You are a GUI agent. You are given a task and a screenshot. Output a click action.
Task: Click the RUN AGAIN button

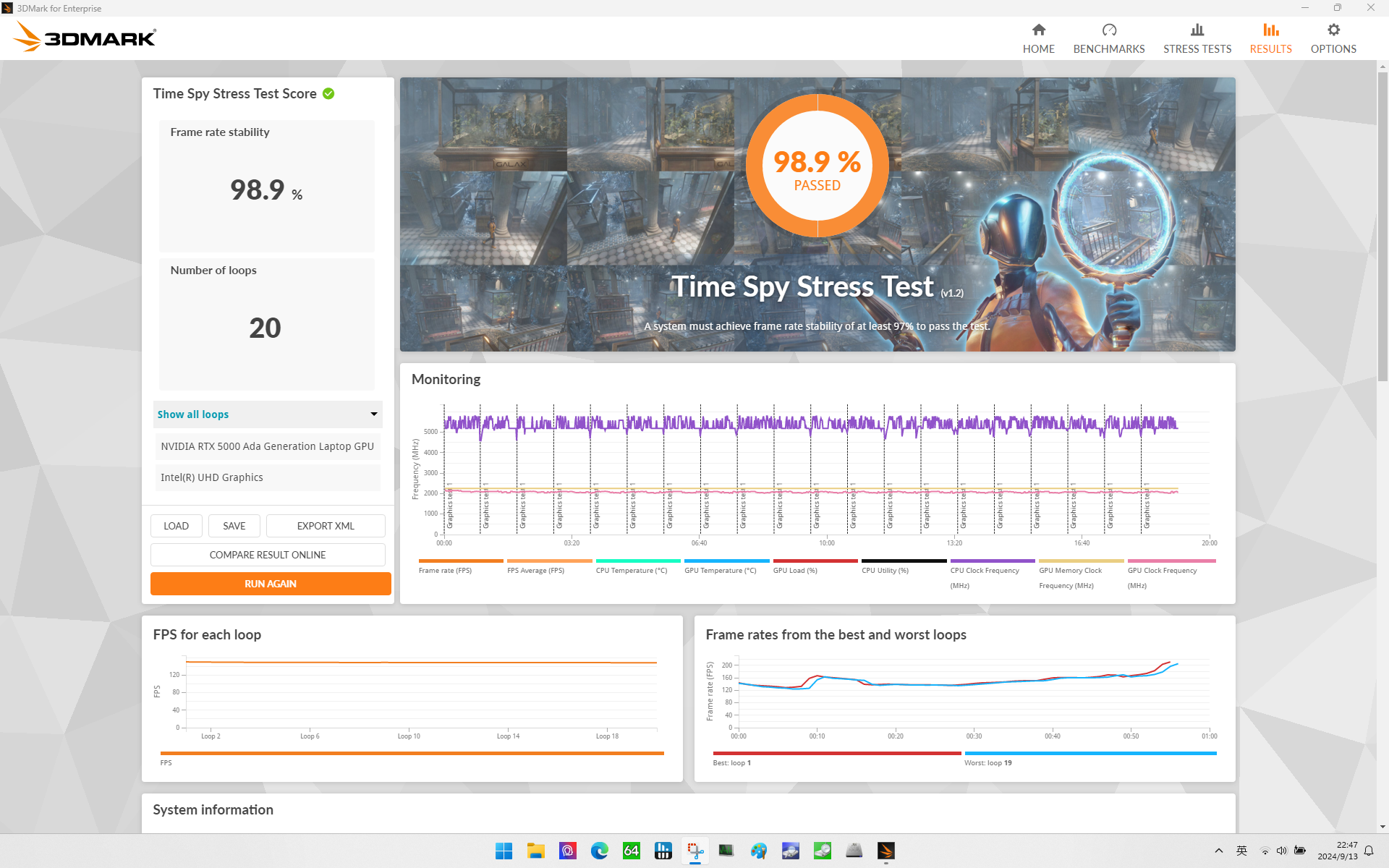(270, 583)
